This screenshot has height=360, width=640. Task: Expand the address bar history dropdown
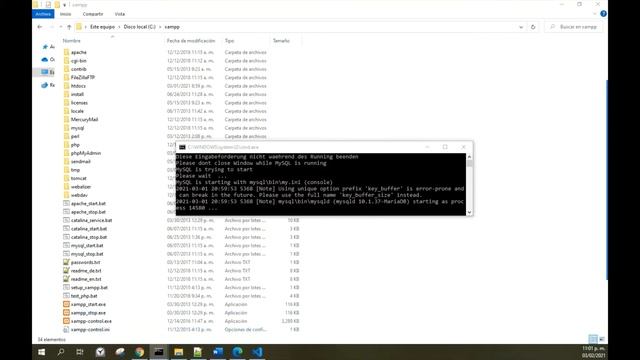tap(521, 27)
